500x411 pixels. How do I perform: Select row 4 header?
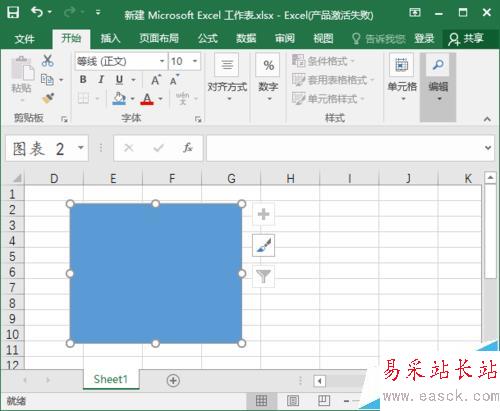tap(12, 241)
